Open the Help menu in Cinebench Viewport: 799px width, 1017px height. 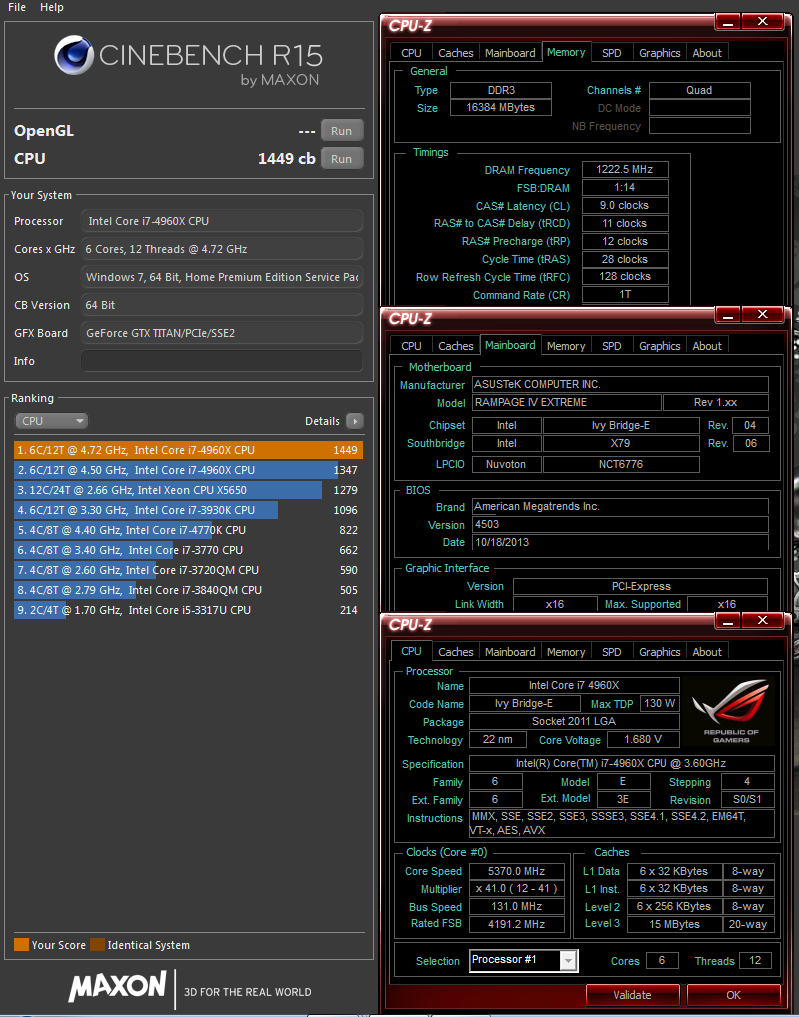(52, 7)
